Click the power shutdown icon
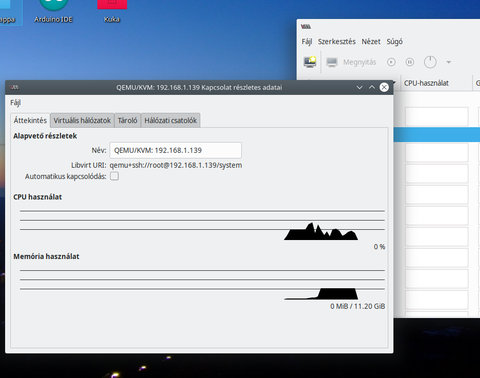 click(x=430, y=62)
